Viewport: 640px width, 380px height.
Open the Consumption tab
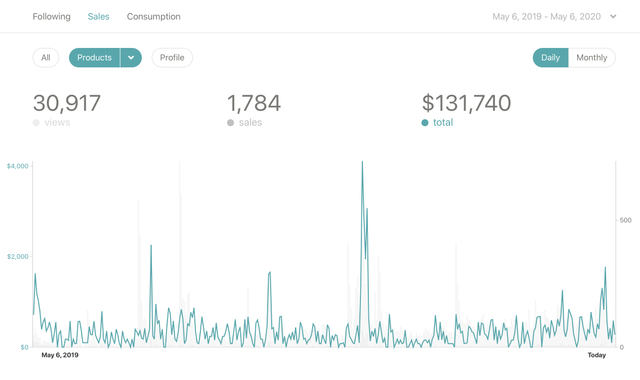153,17
